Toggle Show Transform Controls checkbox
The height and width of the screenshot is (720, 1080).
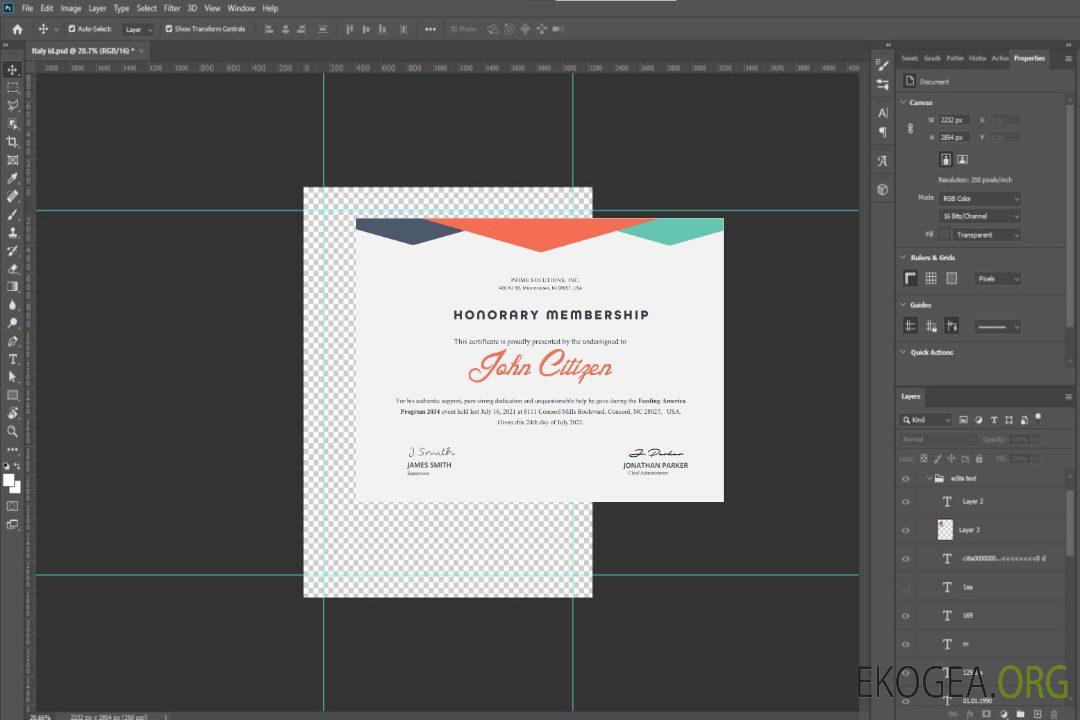pyautogui.click(x=169, y=29)
